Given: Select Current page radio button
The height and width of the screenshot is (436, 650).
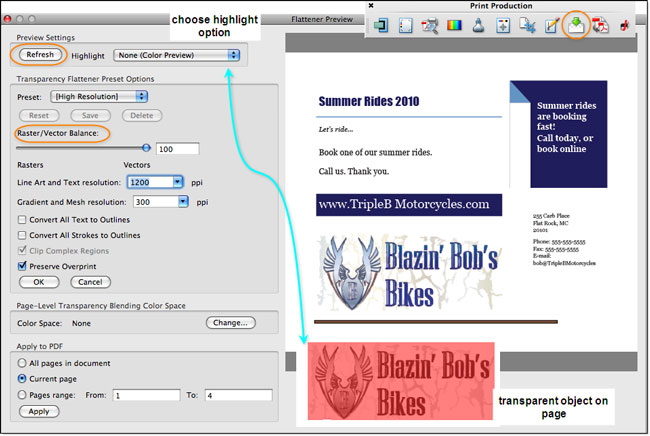Looking at the screenshot, I should pyautogui.click(x=22, y=379).
